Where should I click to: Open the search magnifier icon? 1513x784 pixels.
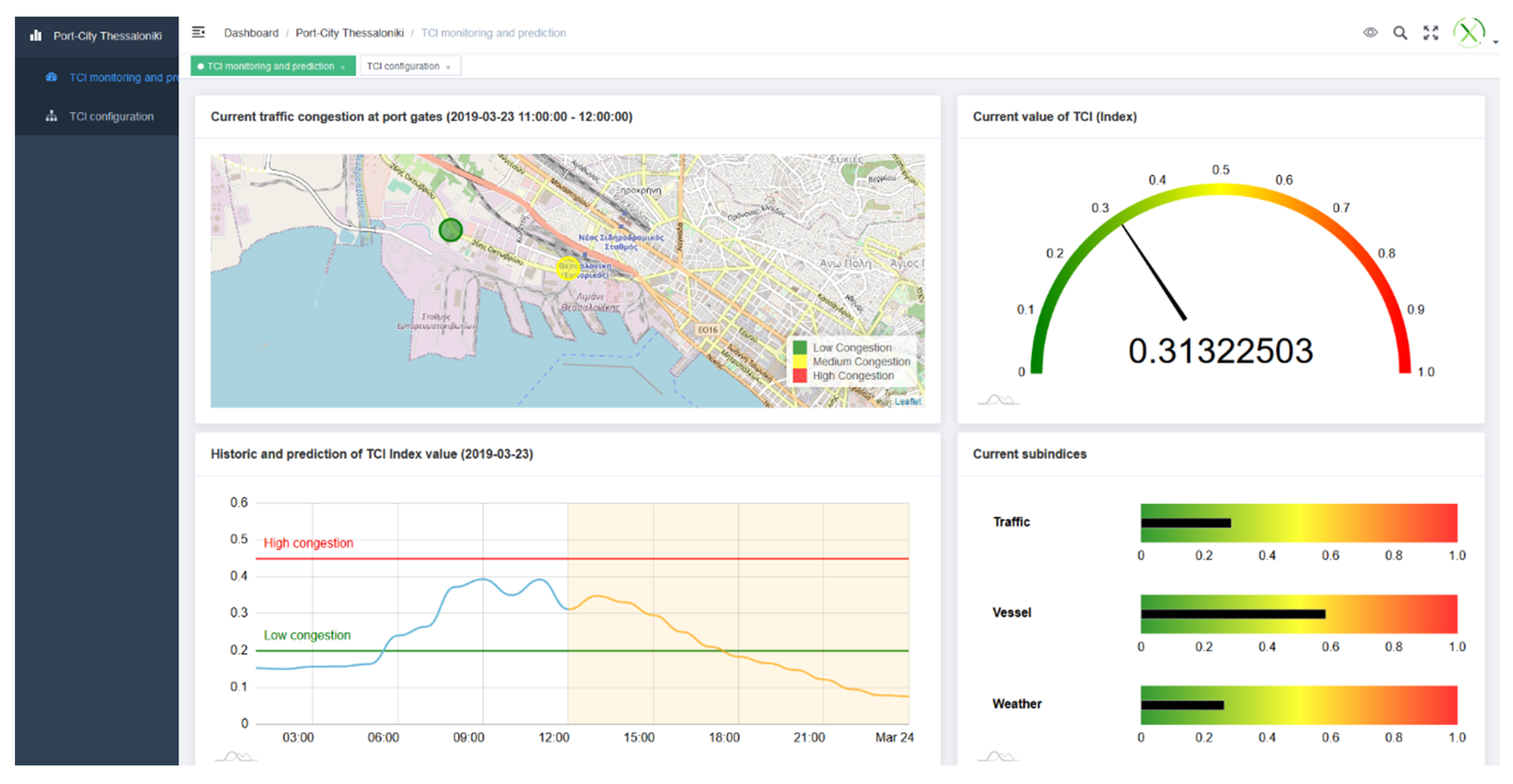pos(1400,33)
